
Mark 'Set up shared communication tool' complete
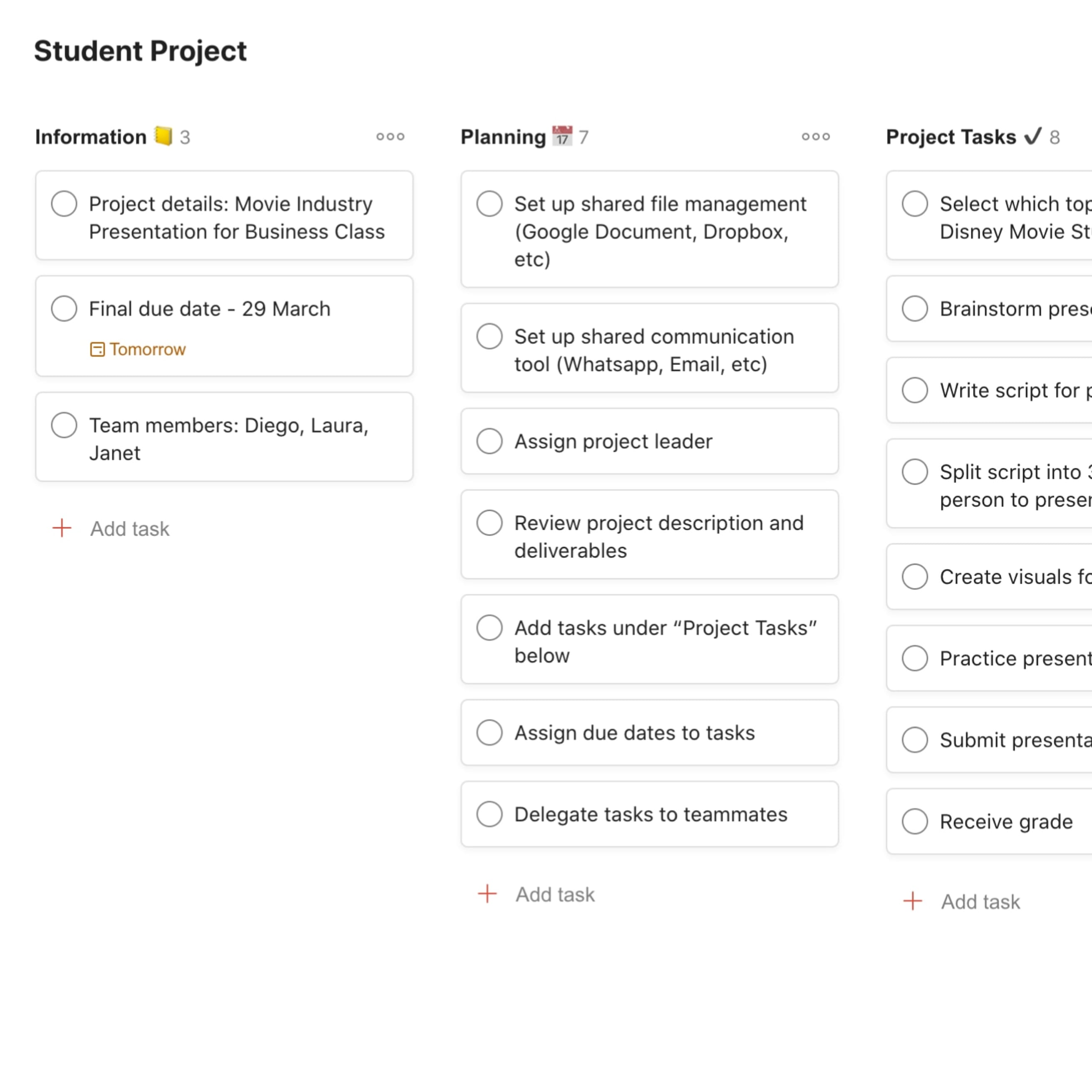coord(489,336)
